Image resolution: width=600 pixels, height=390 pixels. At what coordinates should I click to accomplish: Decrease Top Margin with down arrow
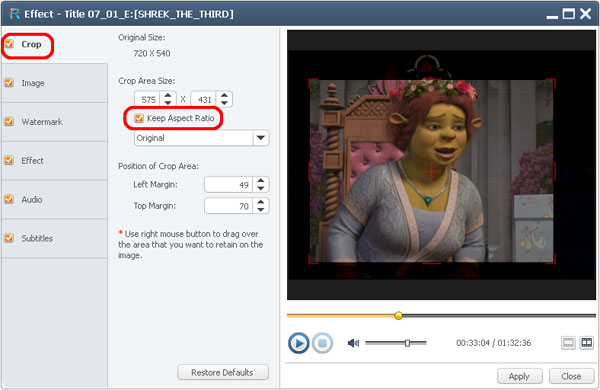pyautogui.click(x=261, y=210)
